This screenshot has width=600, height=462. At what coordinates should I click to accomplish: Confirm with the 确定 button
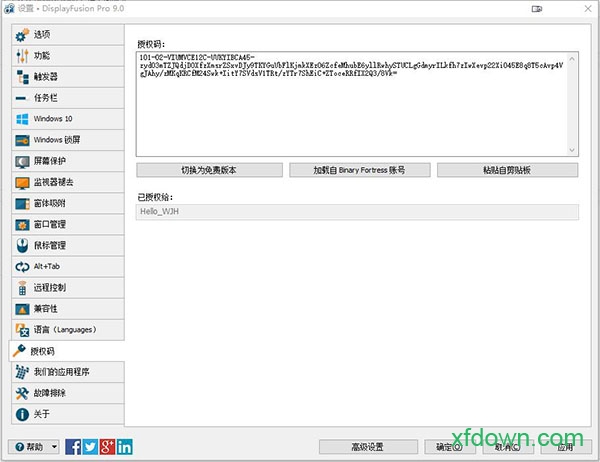point(450,447)
